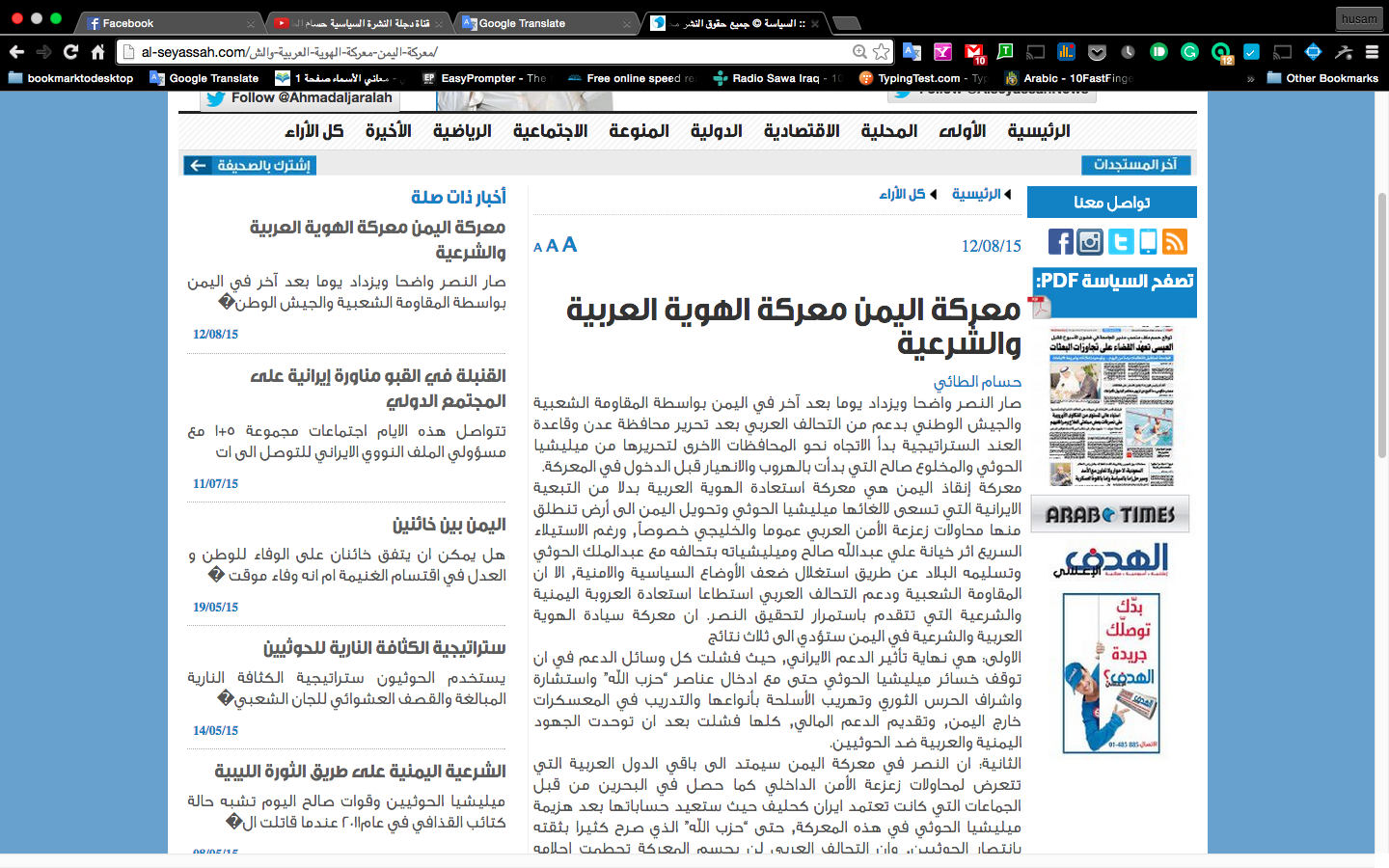Open the orange RSS feed icon

pyautogui.click(x=1175, y=241)
